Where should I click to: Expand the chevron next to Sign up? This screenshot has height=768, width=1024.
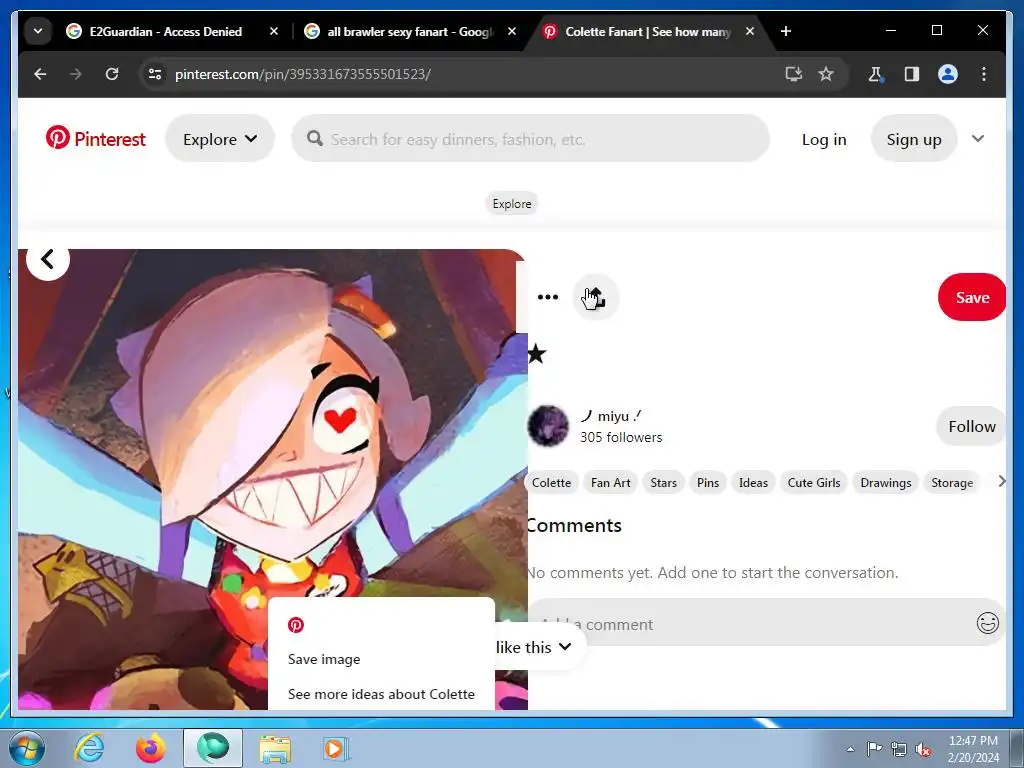pyautogui.click(x=978, y=138)
